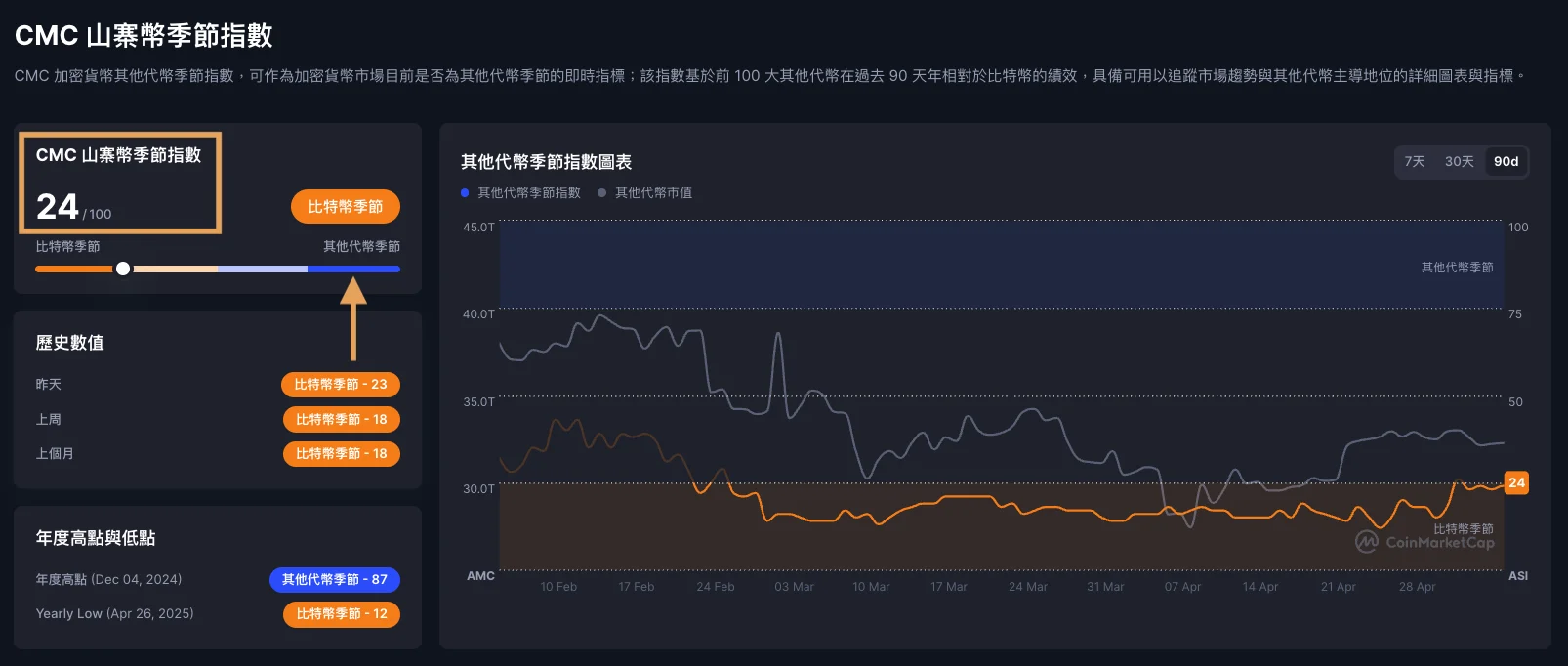The image size is (1568, 666).
Task: Click the 年度高點 (Dec 04, 2024) label
Action: [109, 579]
